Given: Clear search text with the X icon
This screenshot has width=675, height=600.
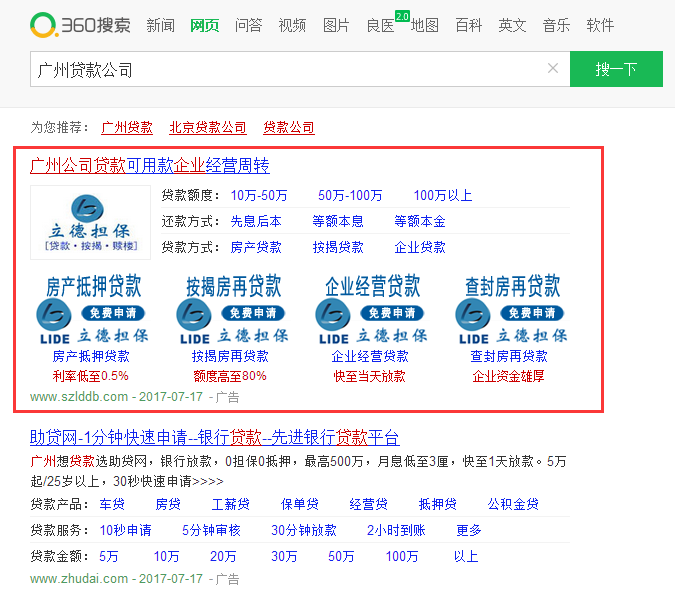Looking at the screenshot, I should pos(552,69).
